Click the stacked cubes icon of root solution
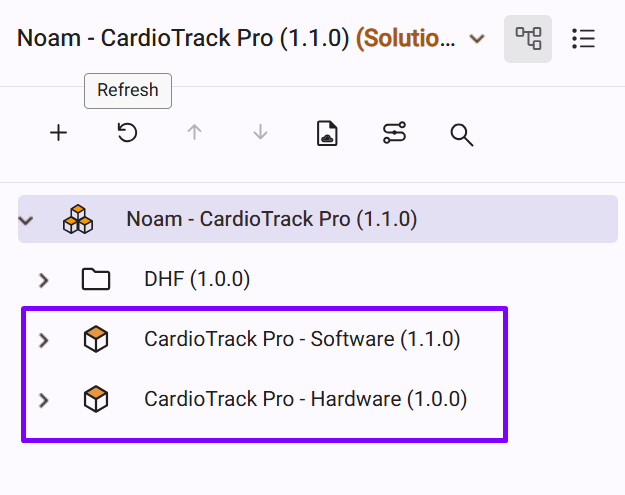Image resolution: width=625 pixels, height=495 pixels. point(78,219)
